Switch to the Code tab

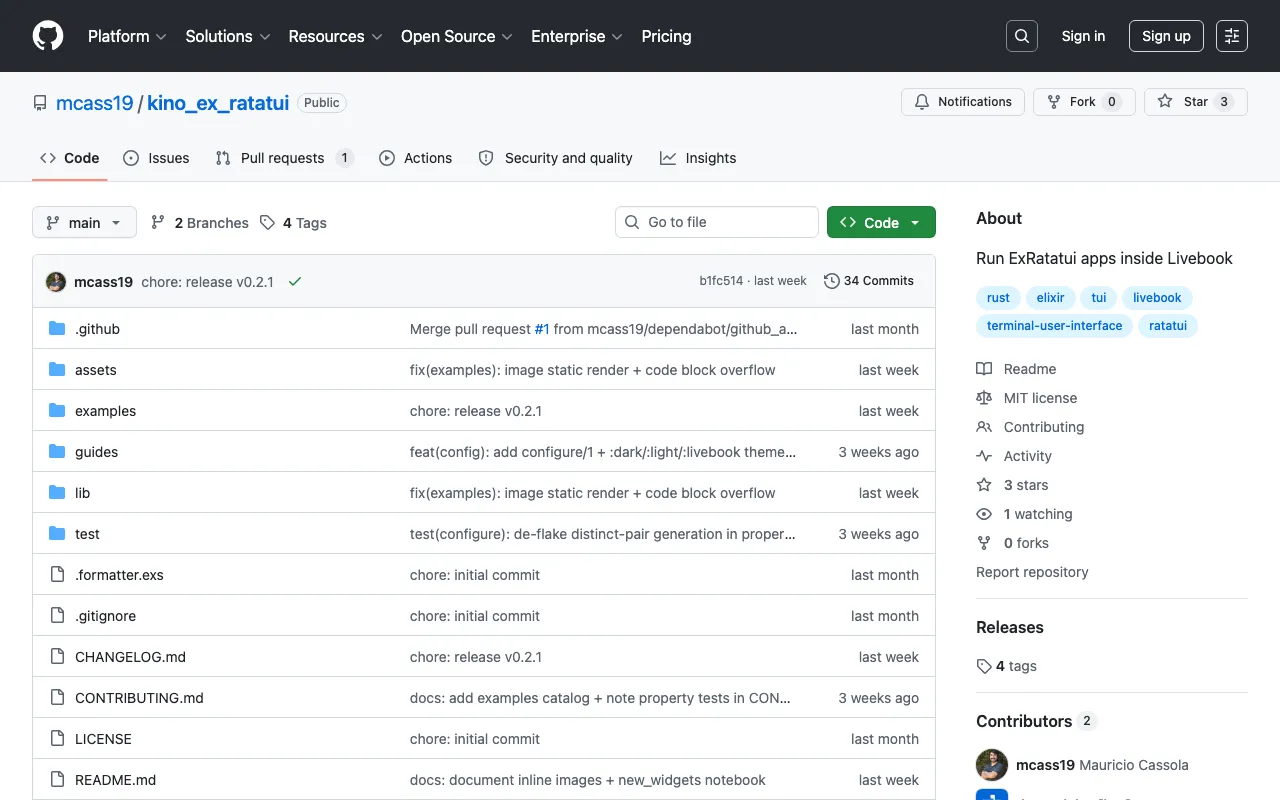coord(70,158)
